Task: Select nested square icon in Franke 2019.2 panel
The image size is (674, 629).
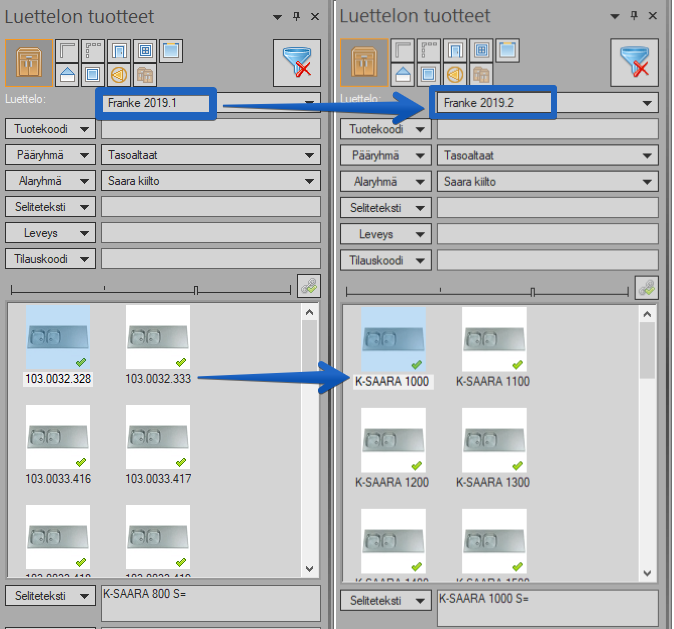Action: click(x=429, y=75)
